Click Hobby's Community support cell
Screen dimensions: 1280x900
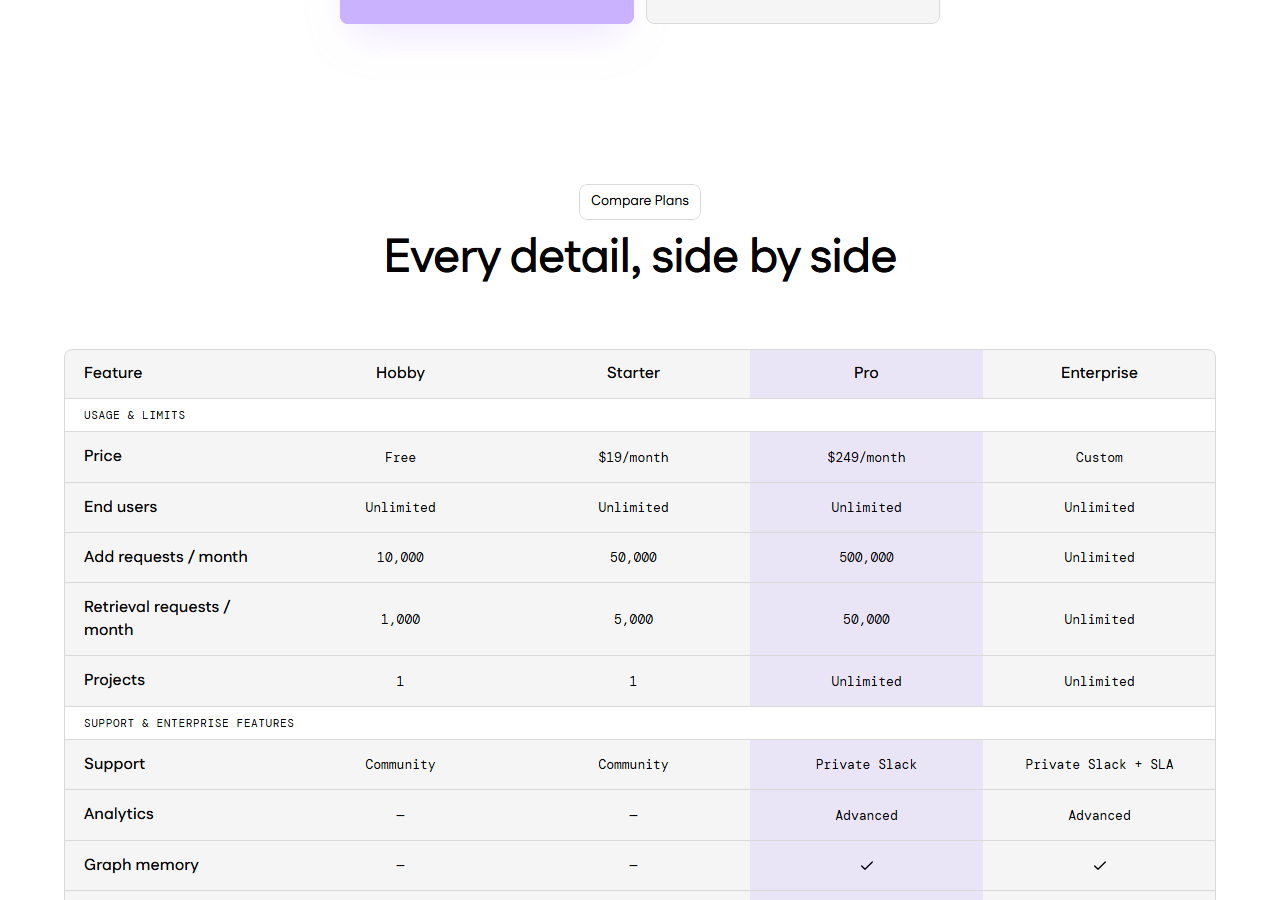pos(400,765)
